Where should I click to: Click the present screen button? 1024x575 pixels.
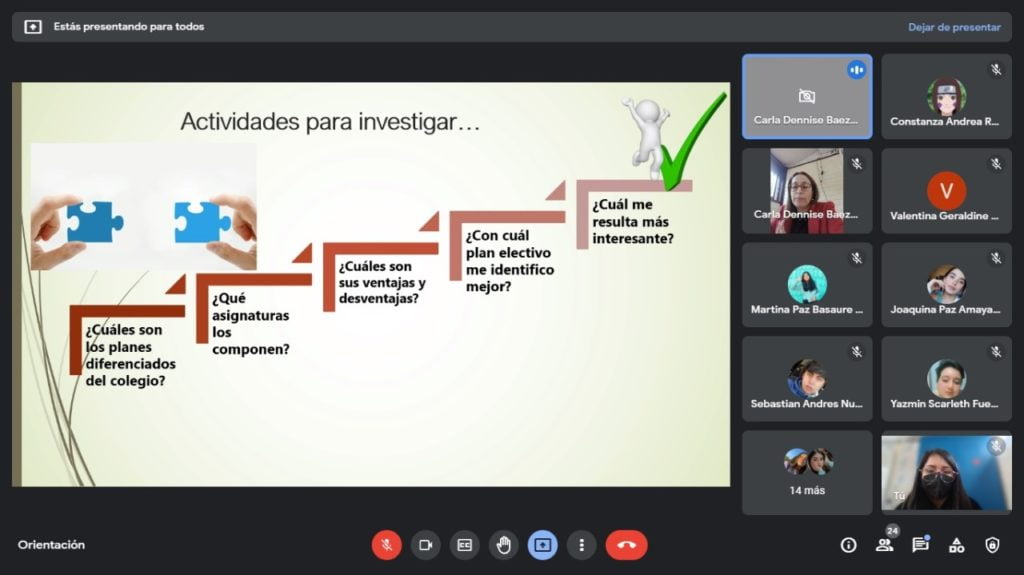point(543,545)
